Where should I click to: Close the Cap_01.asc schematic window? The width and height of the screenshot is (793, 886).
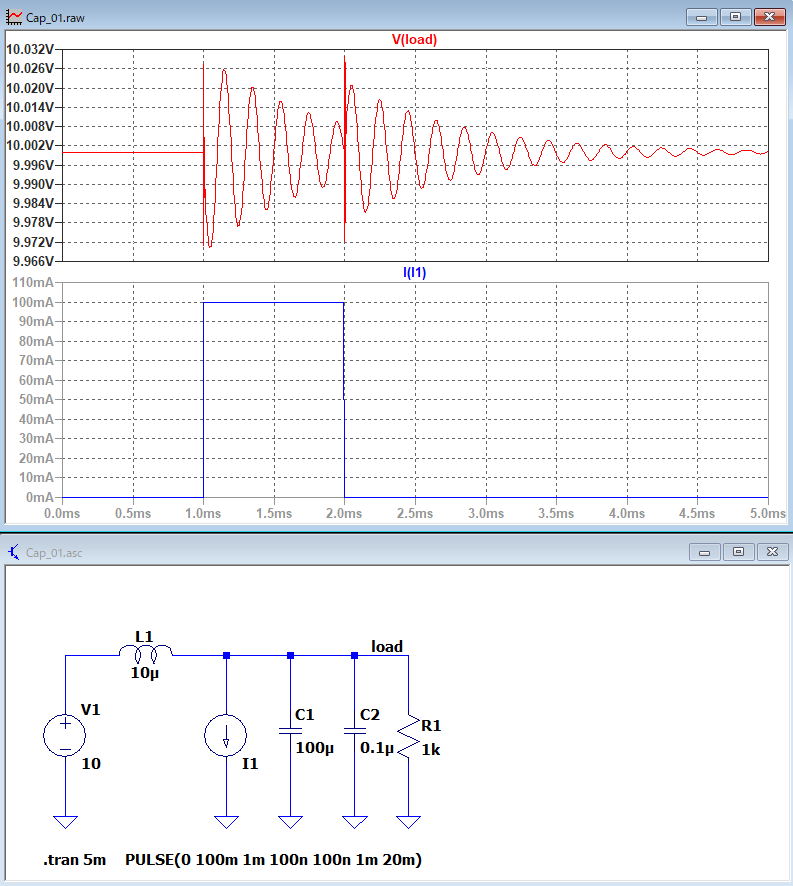(768, 552)
